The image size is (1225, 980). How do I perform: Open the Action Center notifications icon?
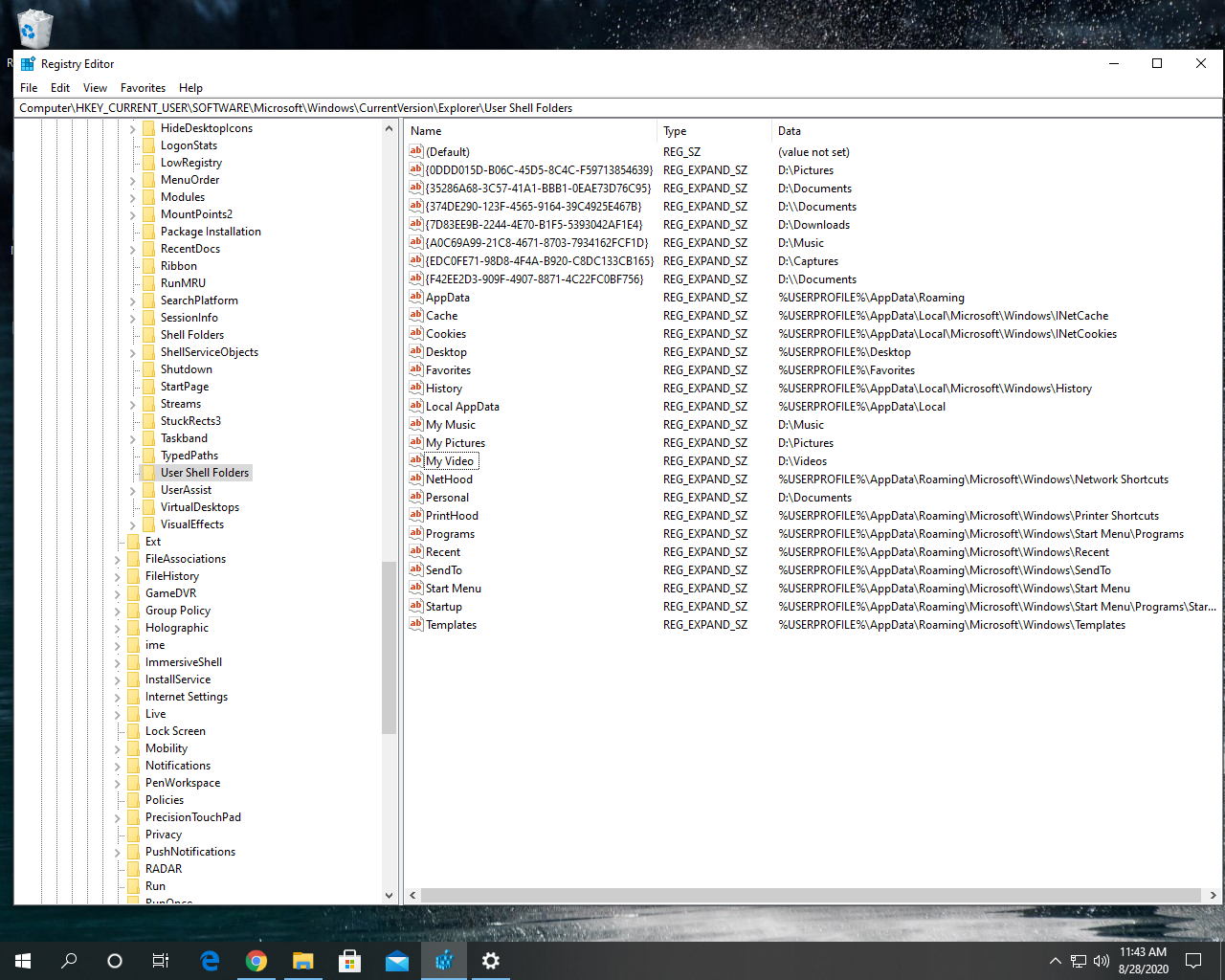[x=1193, y=961]
